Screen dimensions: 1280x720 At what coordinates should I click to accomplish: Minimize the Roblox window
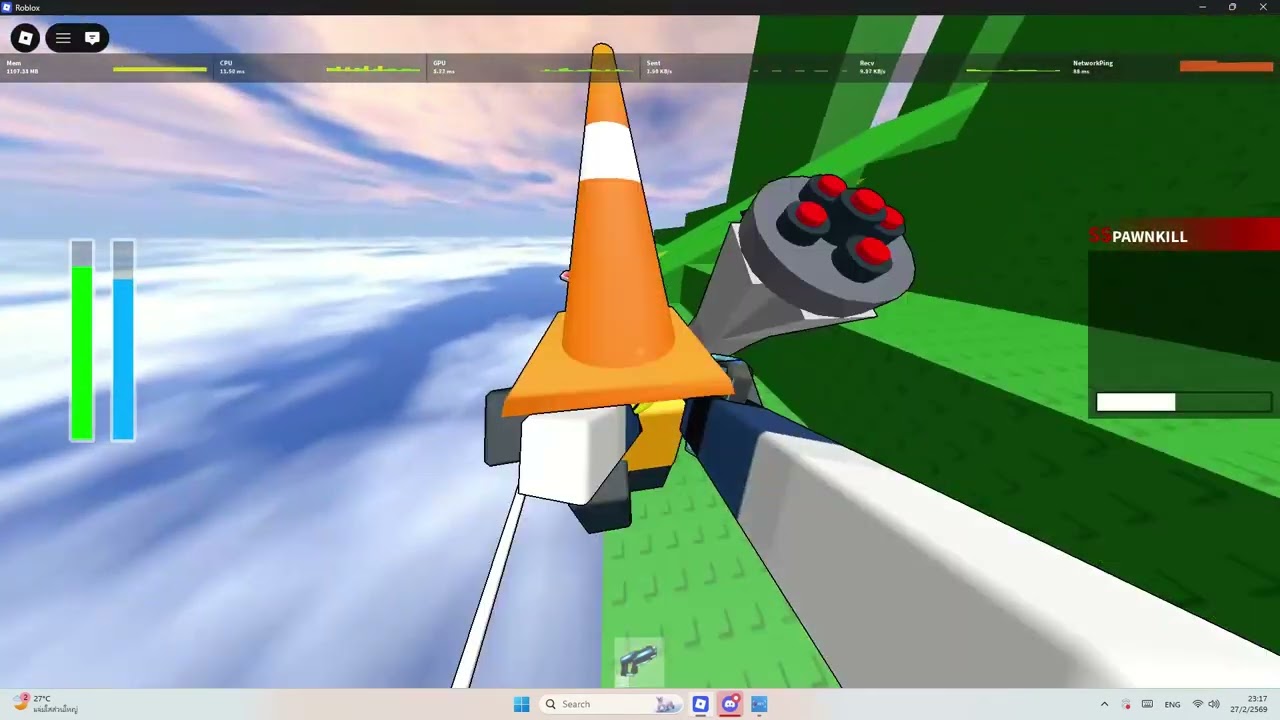[x=1202, y=7]
